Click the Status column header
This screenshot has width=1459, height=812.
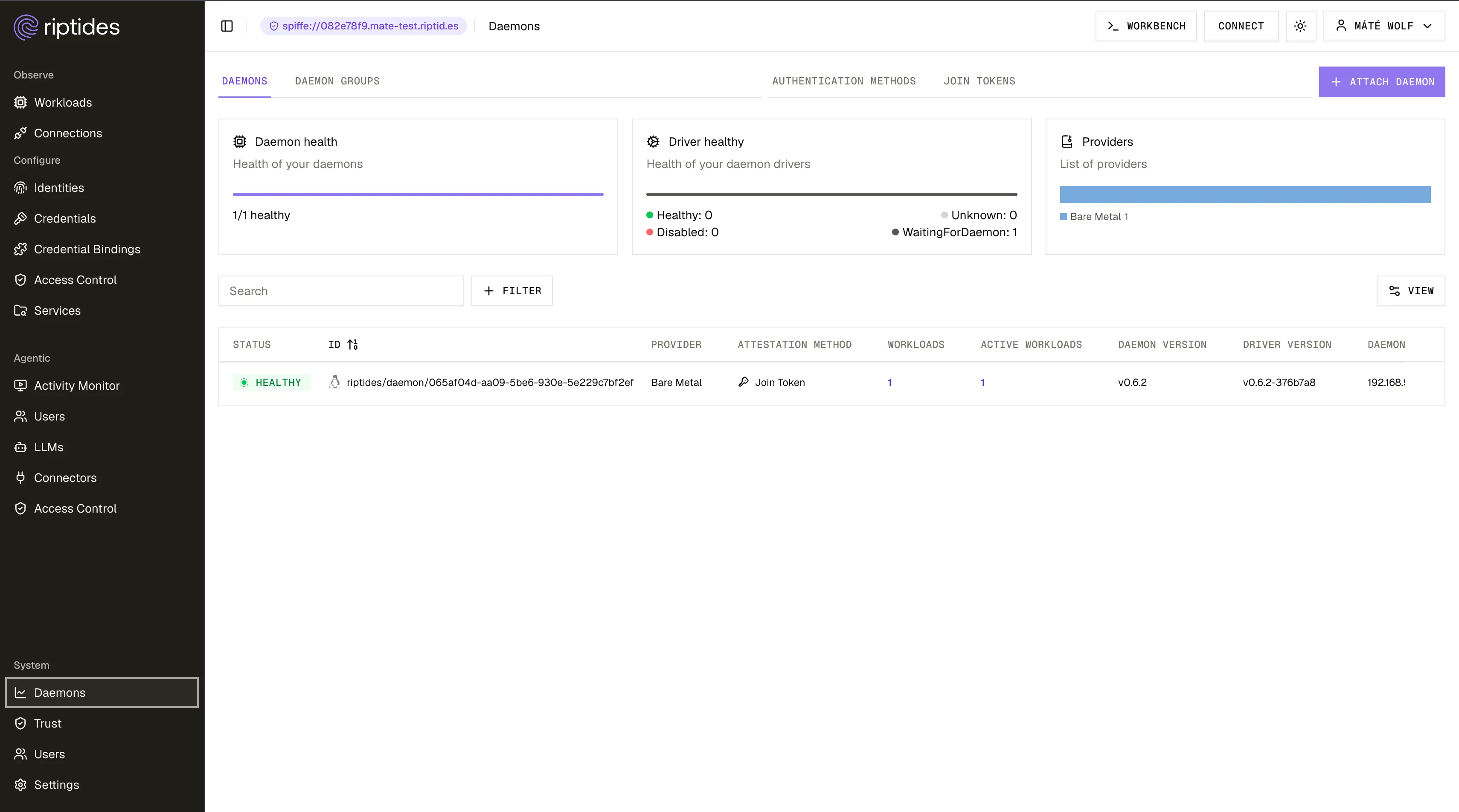click(x=252, y=344)
